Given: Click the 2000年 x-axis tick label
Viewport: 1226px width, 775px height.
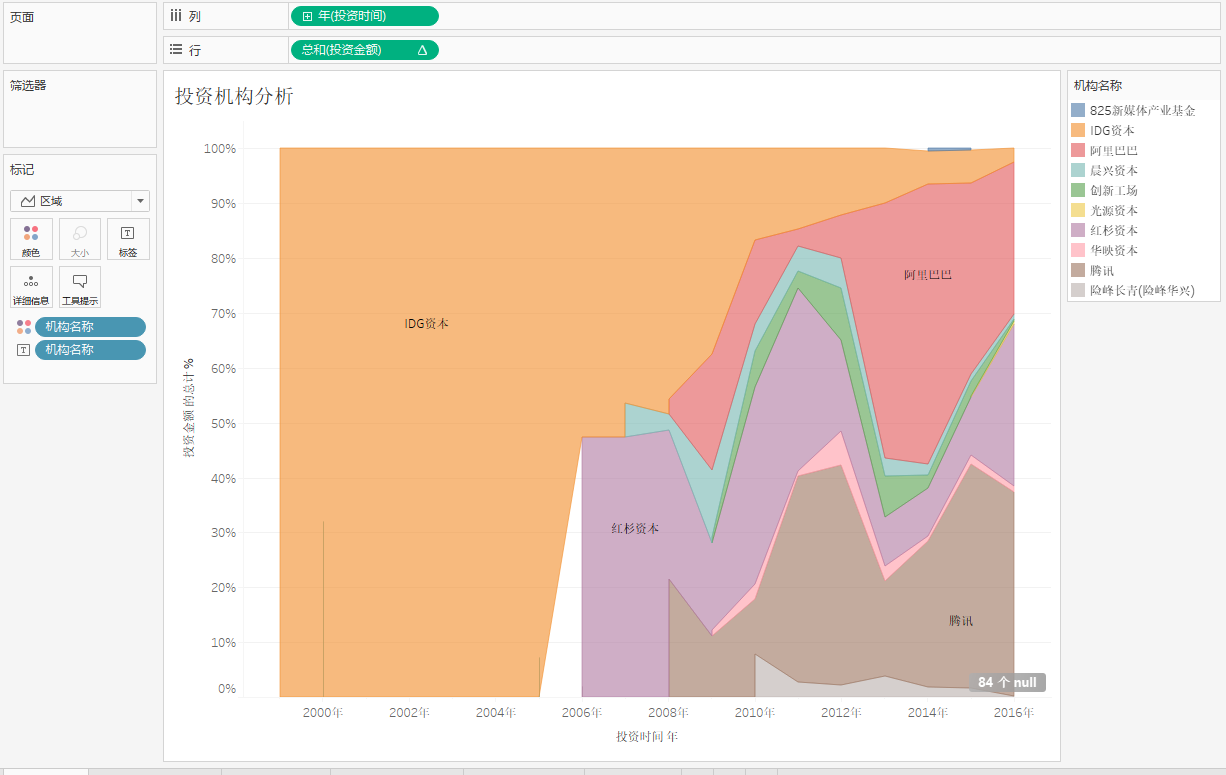Looking at the screenshot, I should tap(323, 712).
